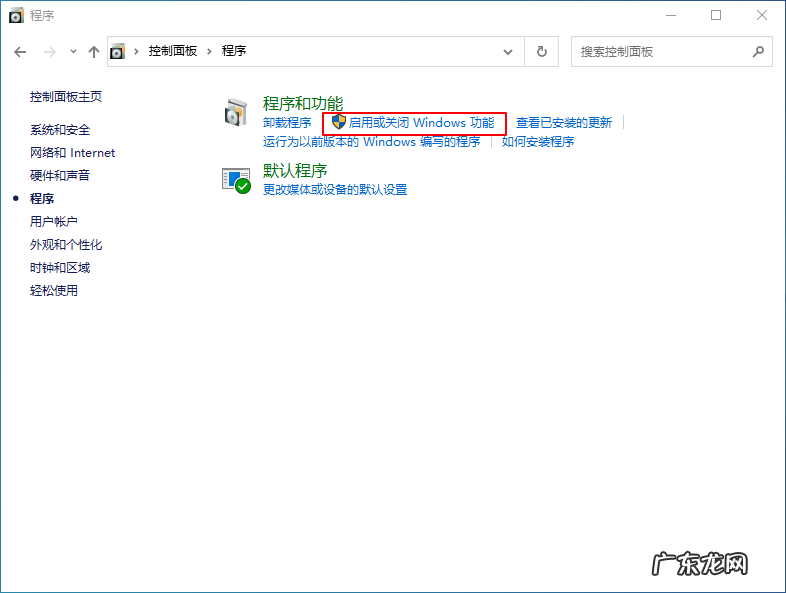This screenshot has width=786, height=593.
Task: Click the 默认程序 icon
Action: coord(236,180)
